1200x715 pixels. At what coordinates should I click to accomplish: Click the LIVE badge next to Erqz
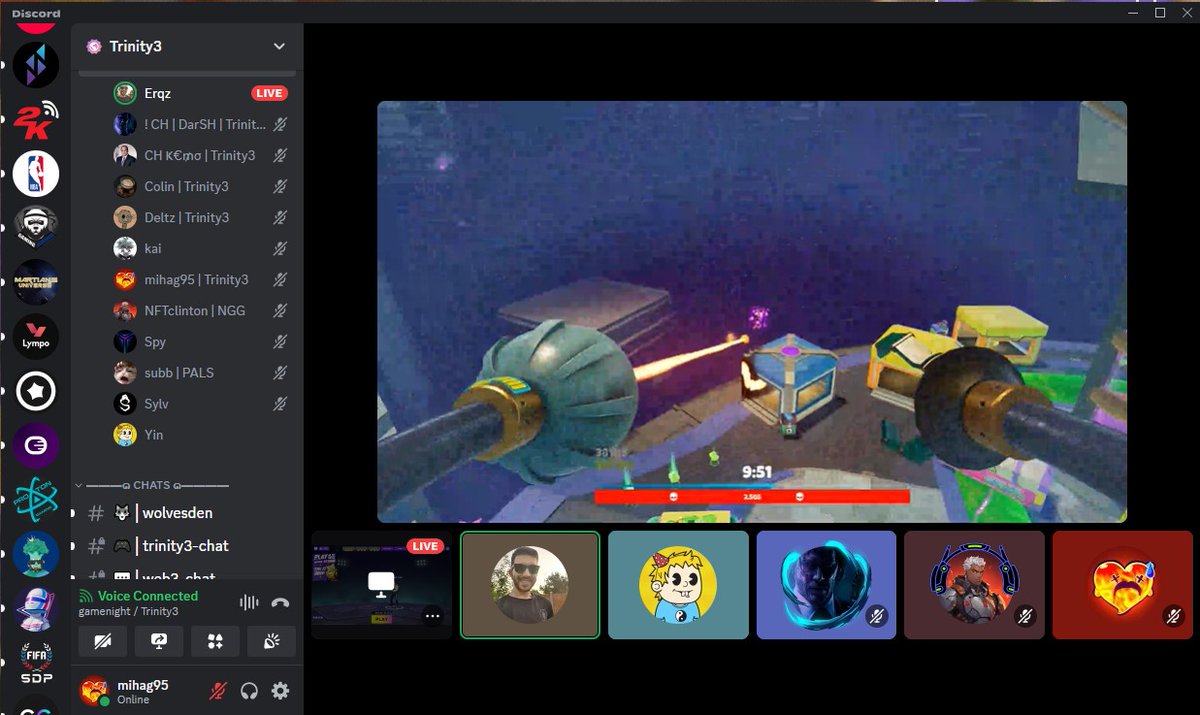pyautogui.click(x=269, y=93)
